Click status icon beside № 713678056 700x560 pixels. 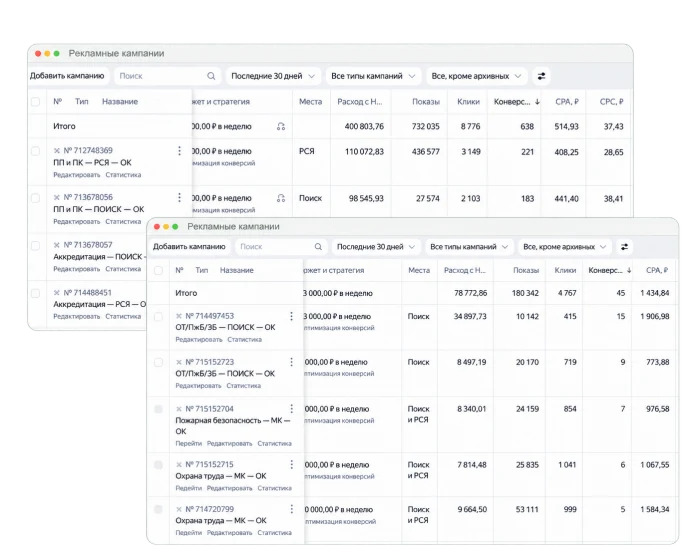[57, 197]
